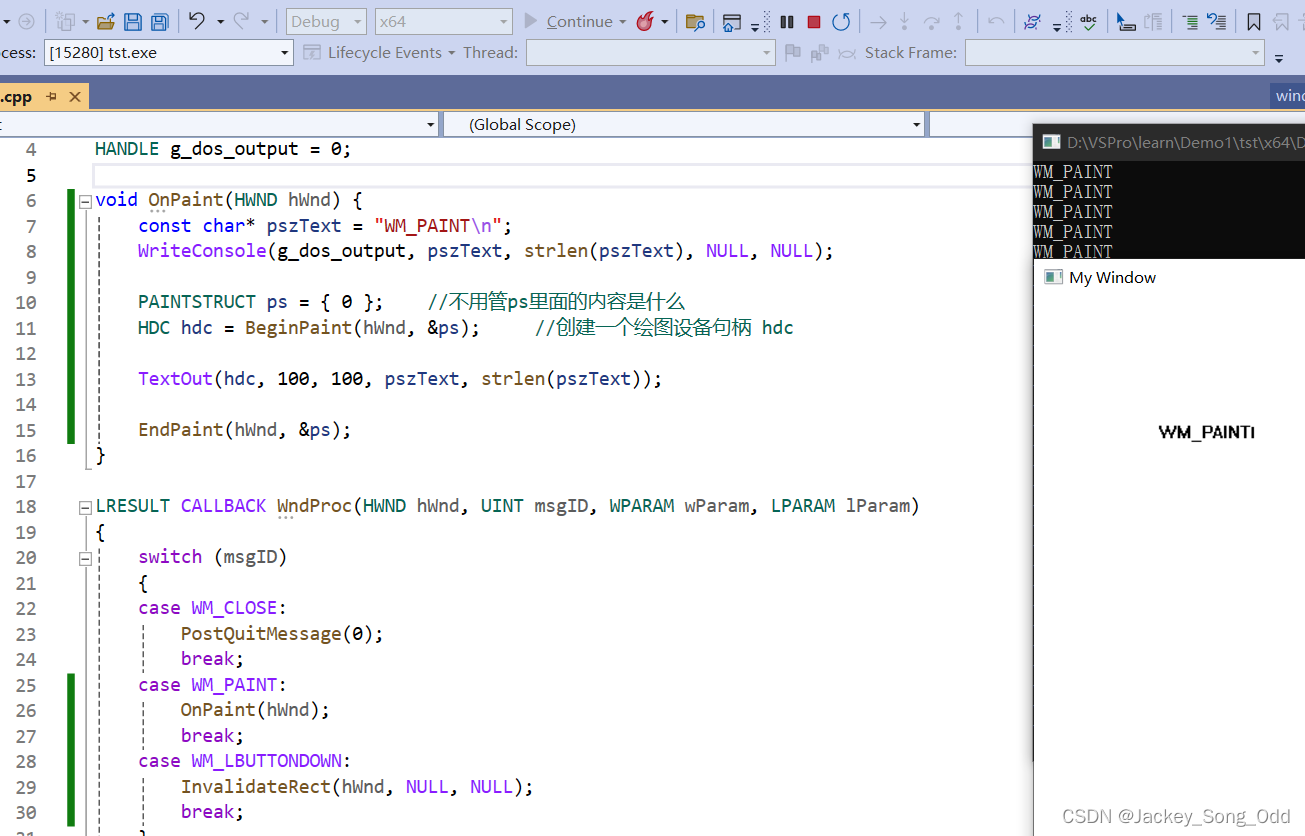Click HANDLE g_dos_output declaration on line 4

(x=223, y=149)
